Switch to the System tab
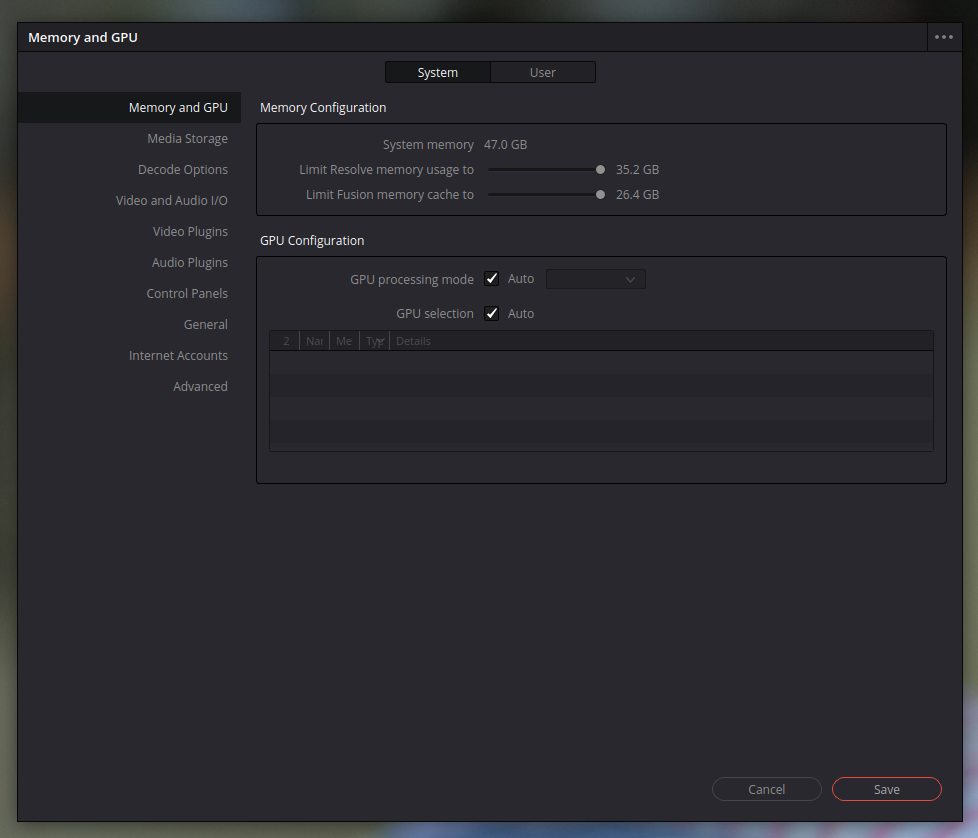Screen dimensions: 978x838 438,72
